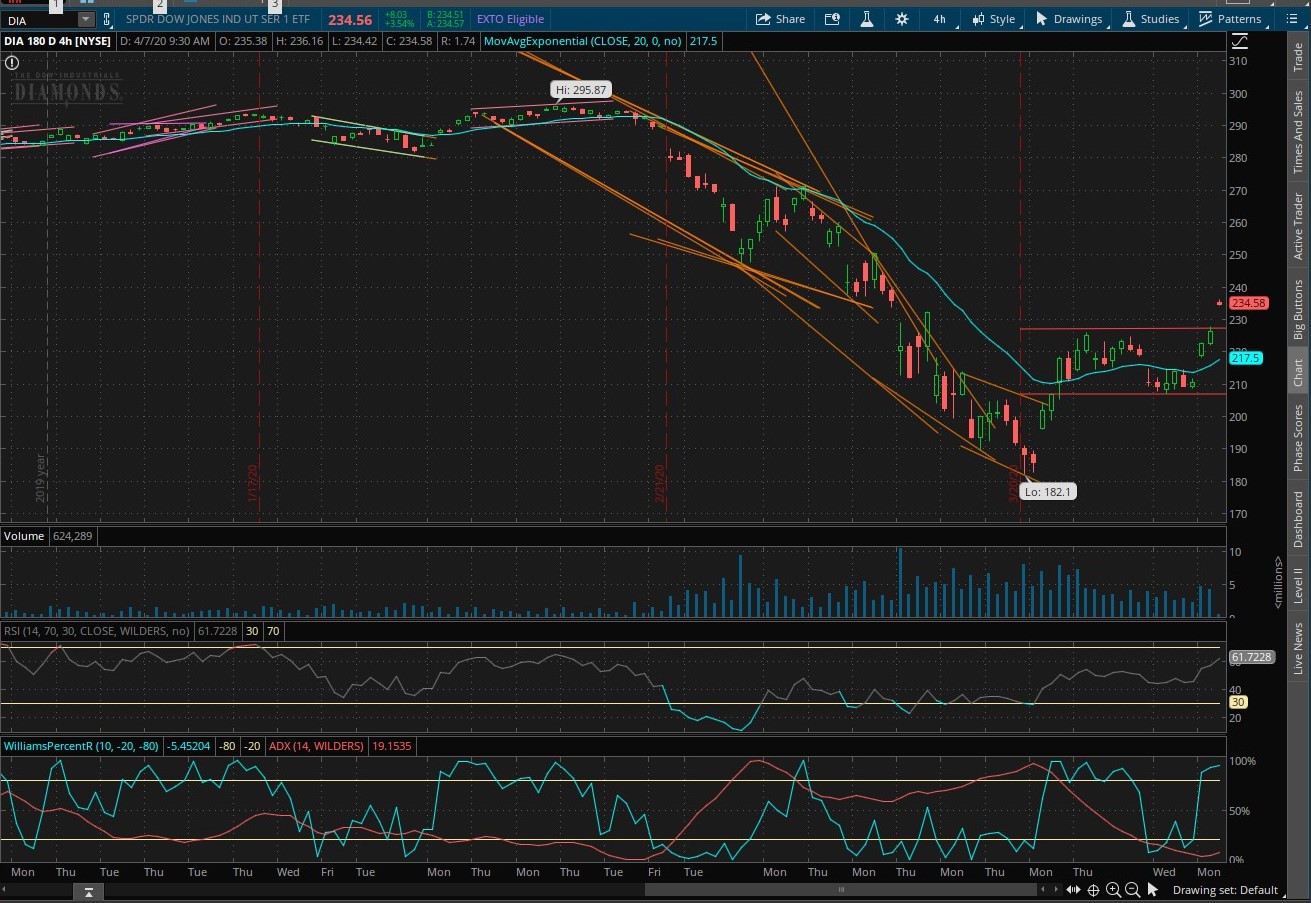Open the Style menu
The width and height of the screenshot is (1311, 903).
coord(993,19)
